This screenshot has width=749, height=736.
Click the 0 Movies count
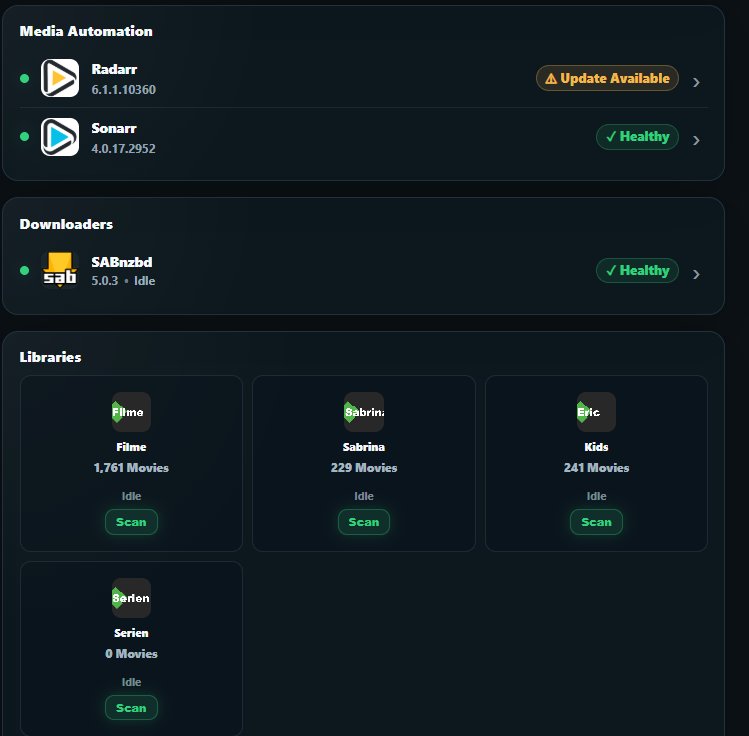click(x=131, y=654)
